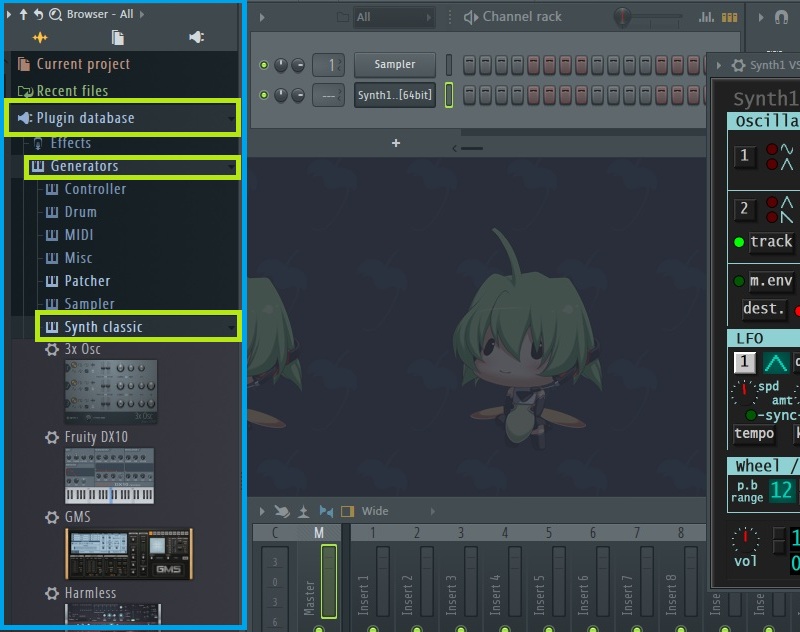
Task: Click the Synth1 tempo button
Action: [755, 434]
